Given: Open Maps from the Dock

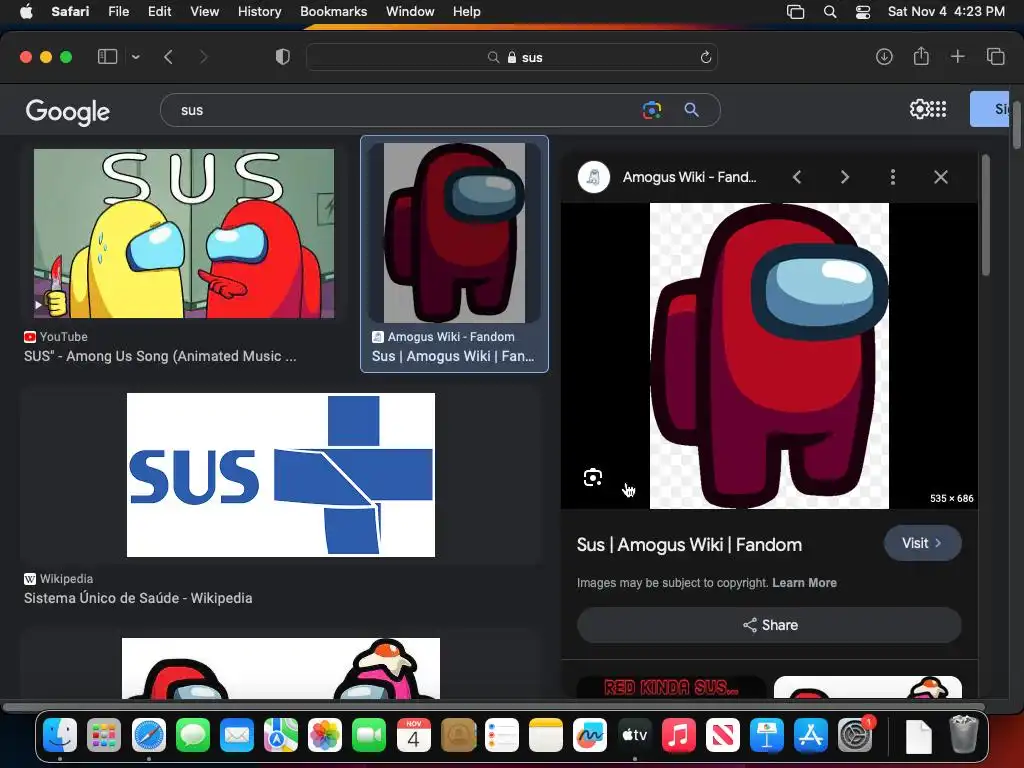Looking at the screenshot, I should [x=281, y=735].
